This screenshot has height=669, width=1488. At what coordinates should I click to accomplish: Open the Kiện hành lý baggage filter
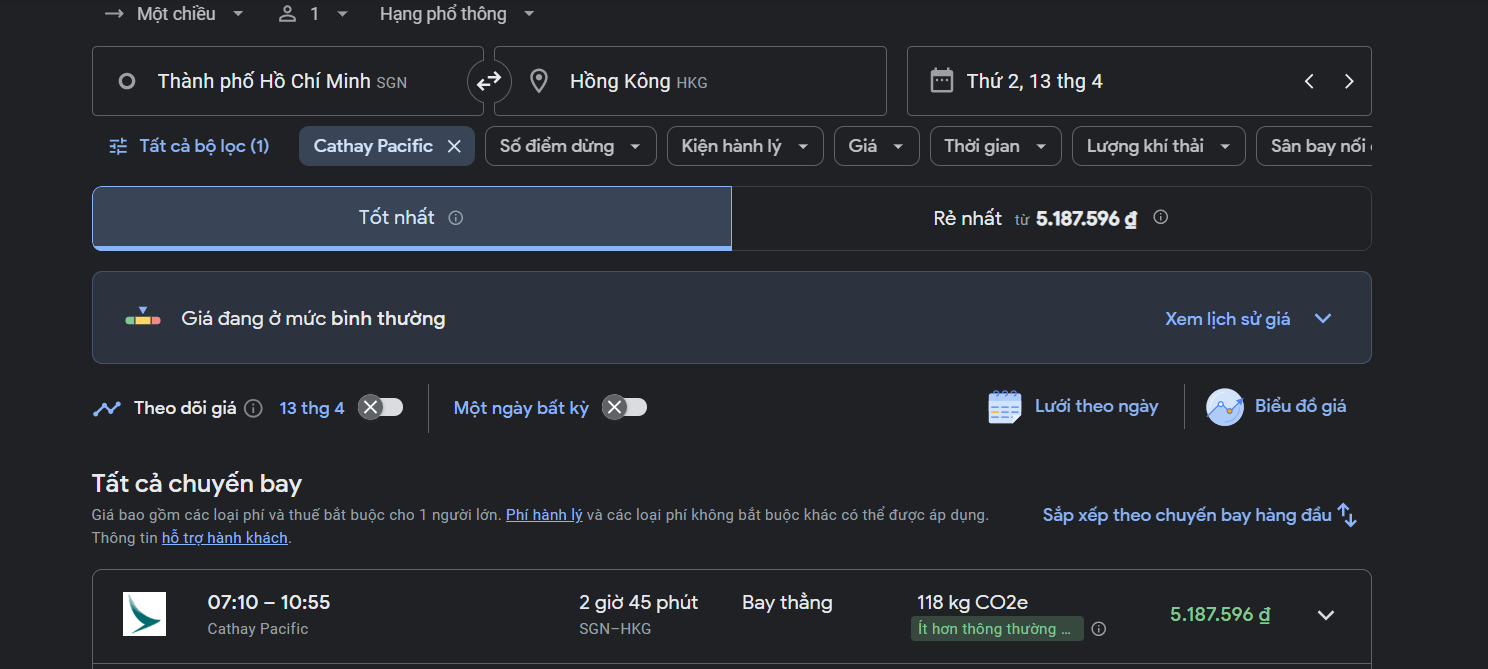(745, 146)
